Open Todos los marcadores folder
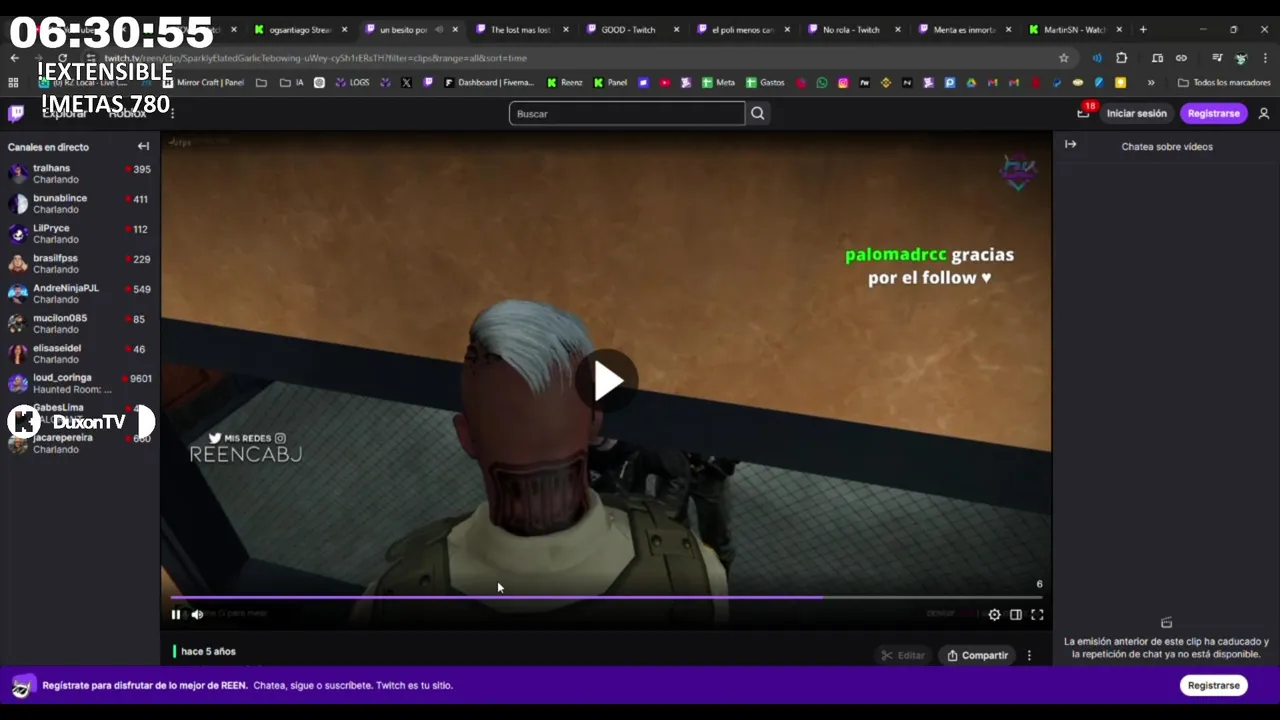The image size is (1280, 720). point(1224,83)
